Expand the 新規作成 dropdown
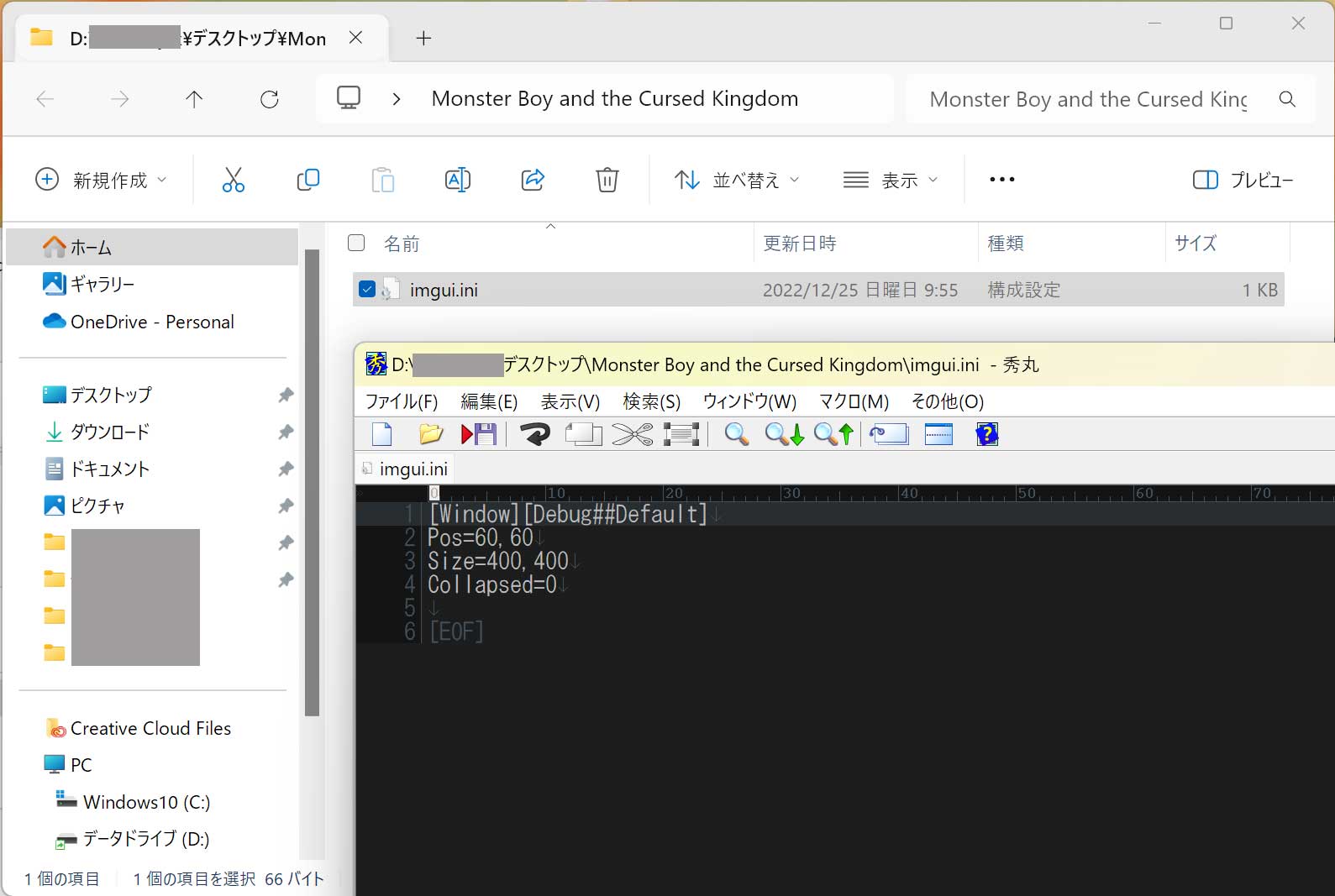 click(x=102, y=180)
